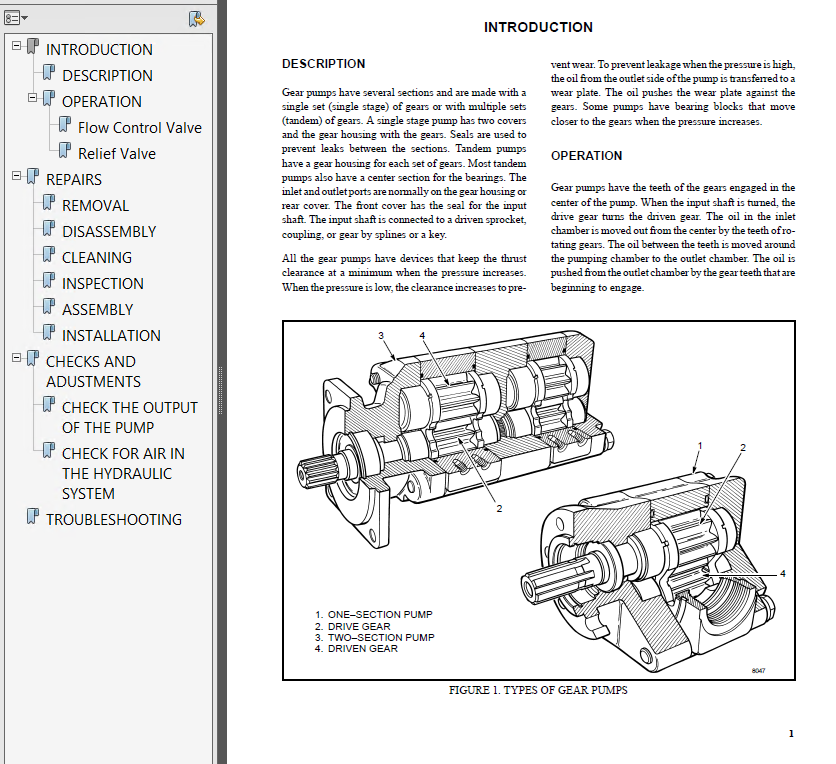Go to the INSTALLATION bookmark
The height and width of the screenshot is (764, 836).
[111, 336]
